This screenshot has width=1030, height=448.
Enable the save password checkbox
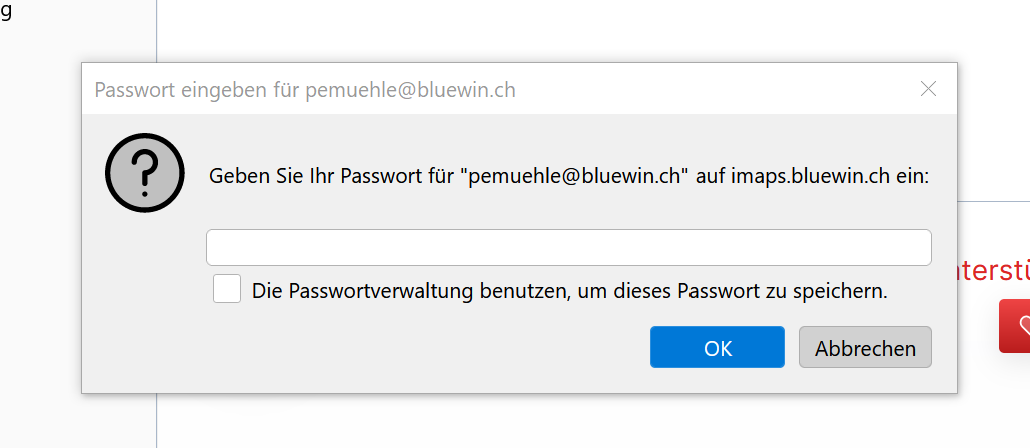coord(227,290)
